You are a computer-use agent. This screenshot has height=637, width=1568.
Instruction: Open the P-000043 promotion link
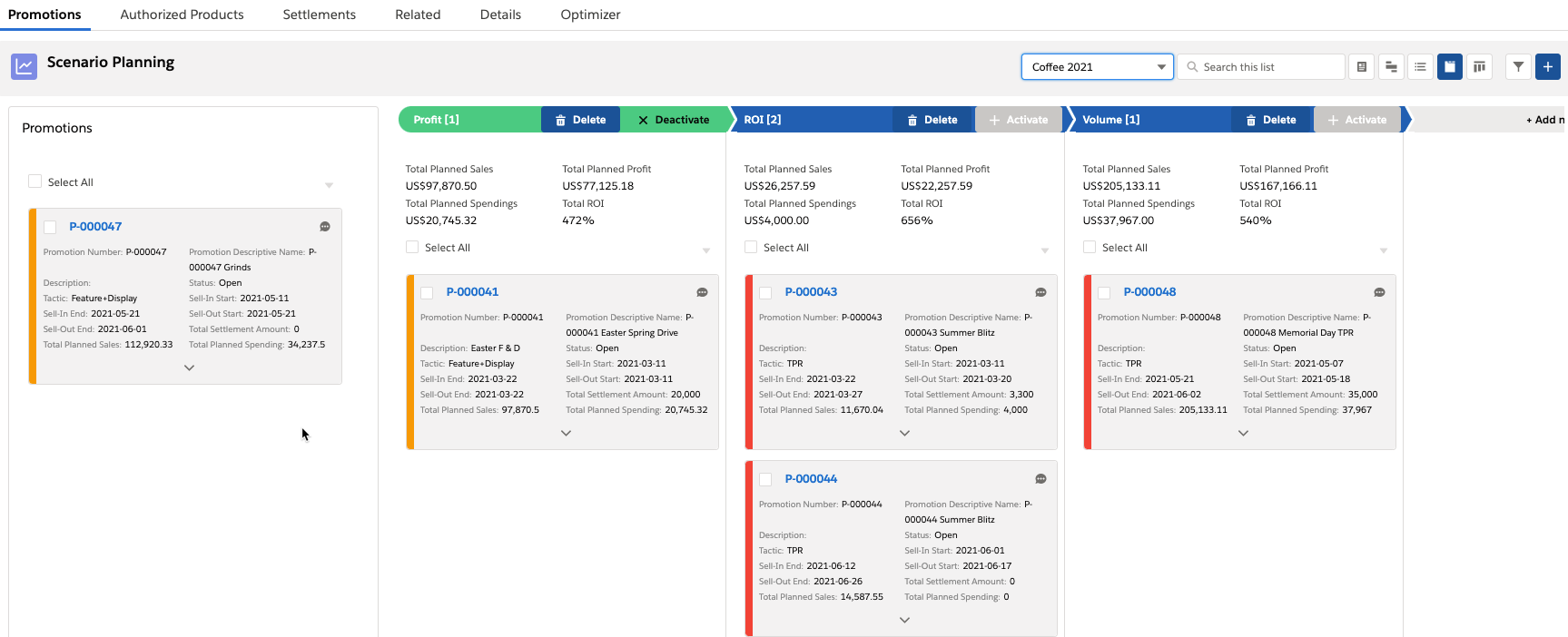[x=811, y=292]
